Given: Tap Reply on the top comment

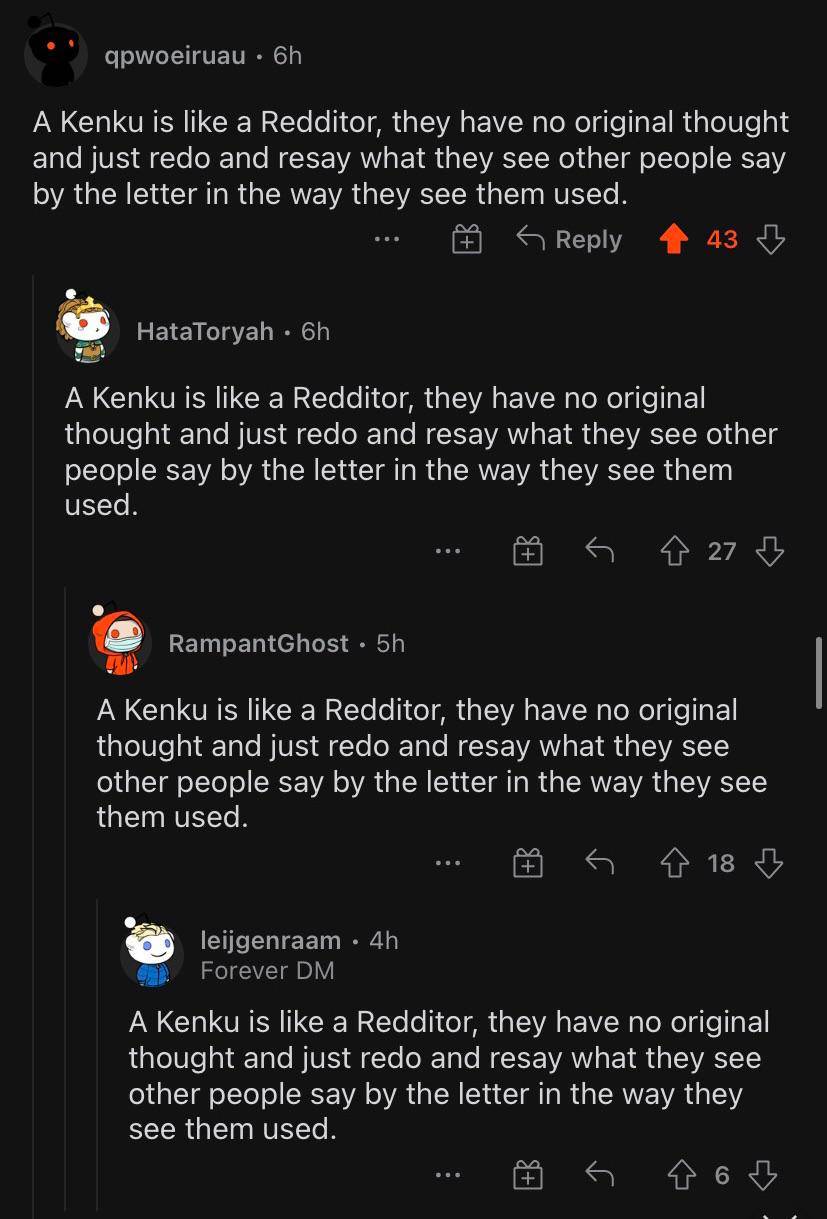Looking at the screenshot, I should [567, 239].
